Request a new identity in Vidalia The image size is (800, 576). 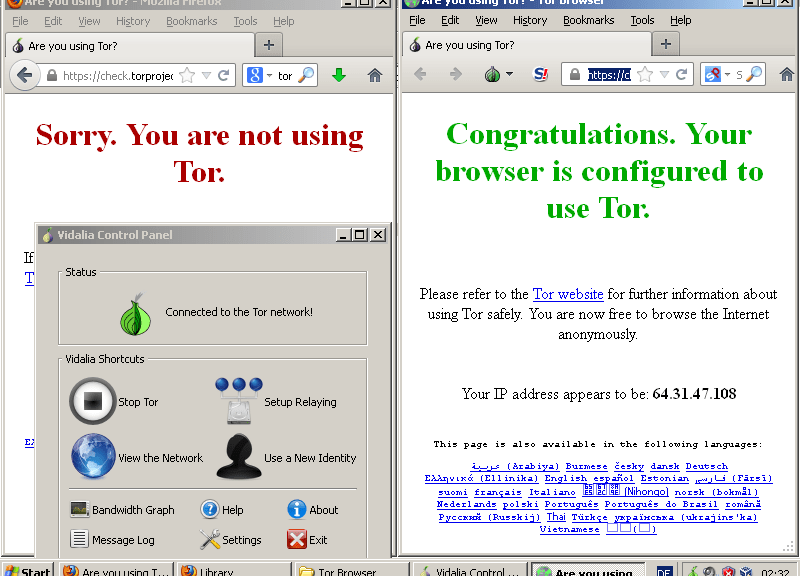tap(238, 457)
